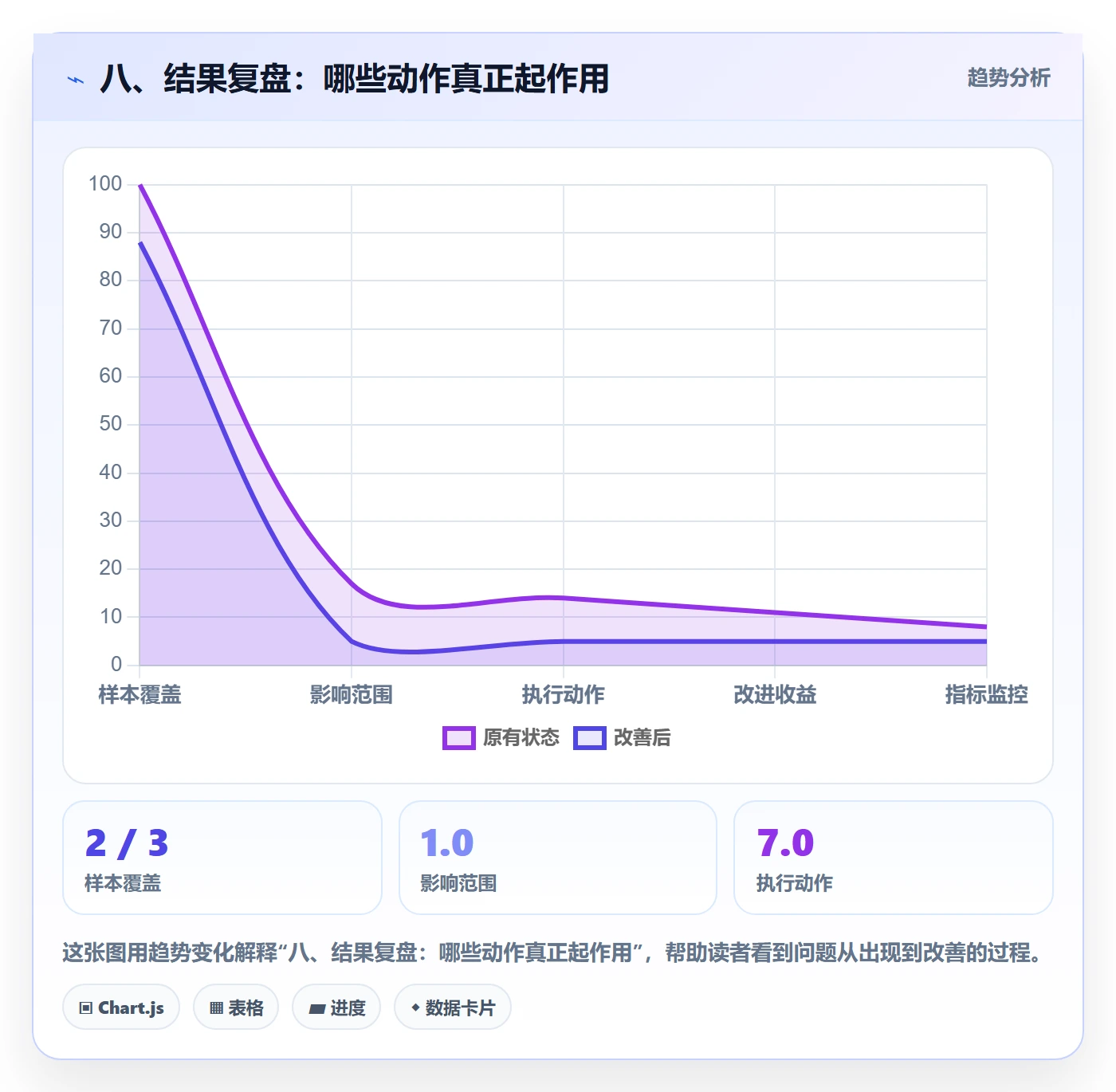Click the 改善后 legend label

[642, 738]
